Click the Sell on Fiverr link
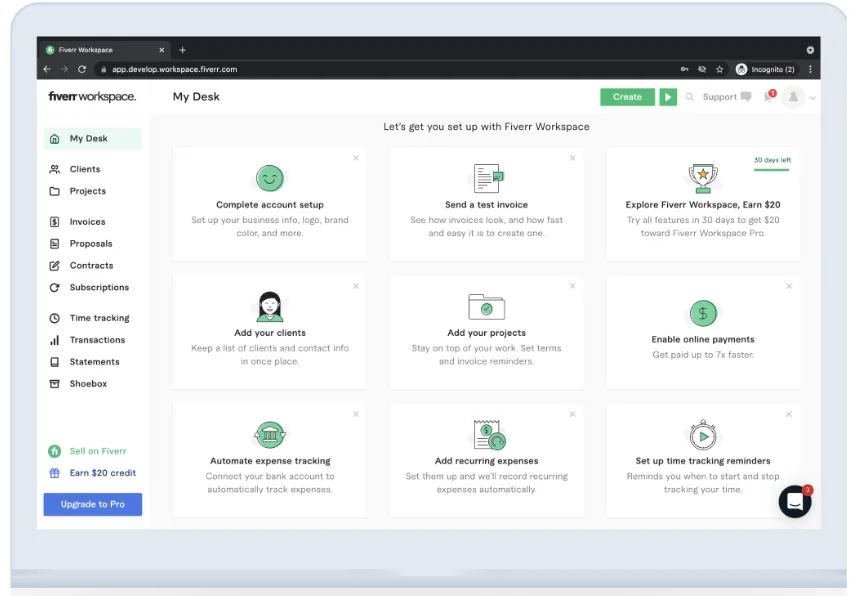Viewport: 850px width, 596px height. click(x=87, y=451)
